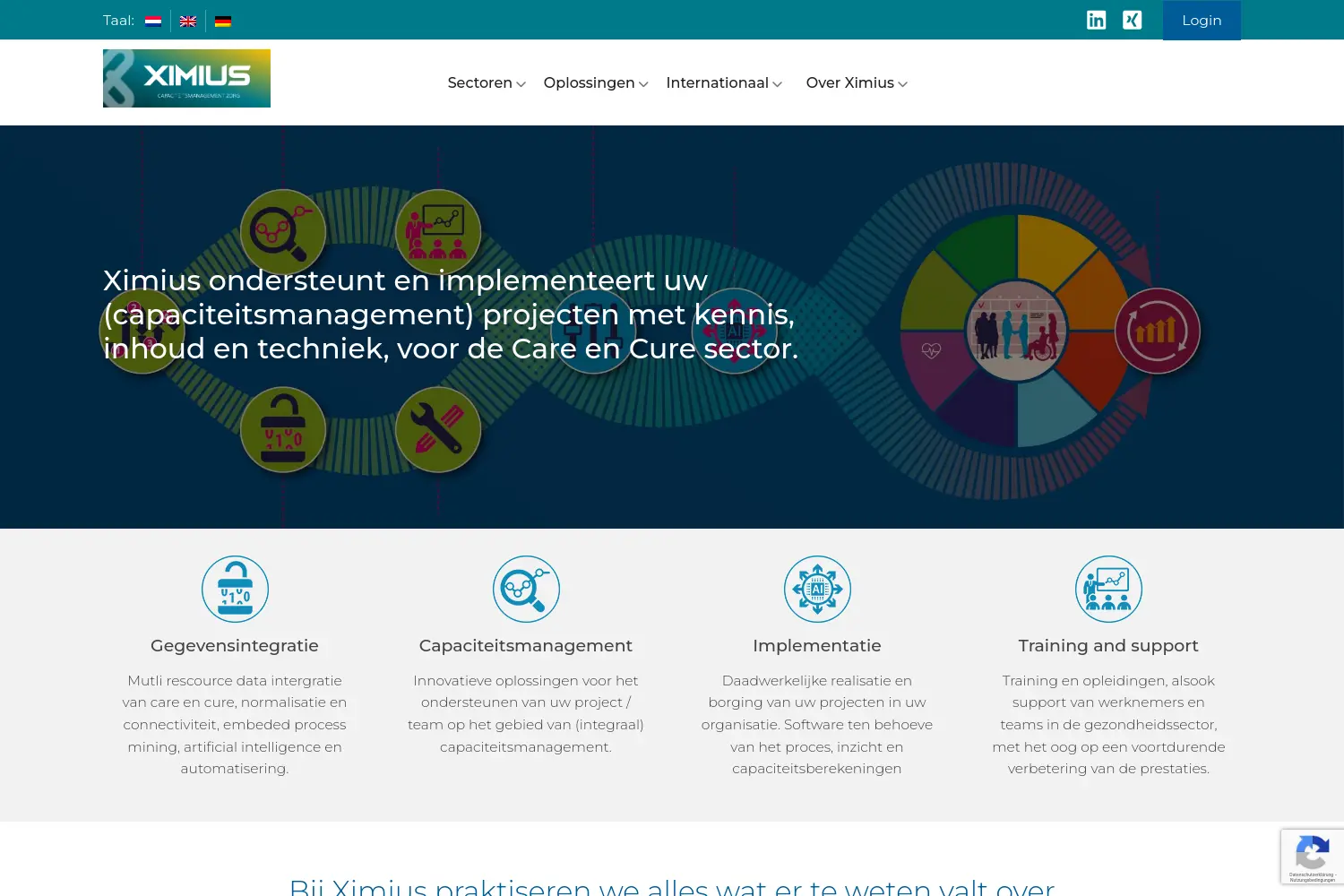Screen dimensions: 1344x896
Task: Click the Gegevensintegratie padlock icon
Action: pos(235,589)
